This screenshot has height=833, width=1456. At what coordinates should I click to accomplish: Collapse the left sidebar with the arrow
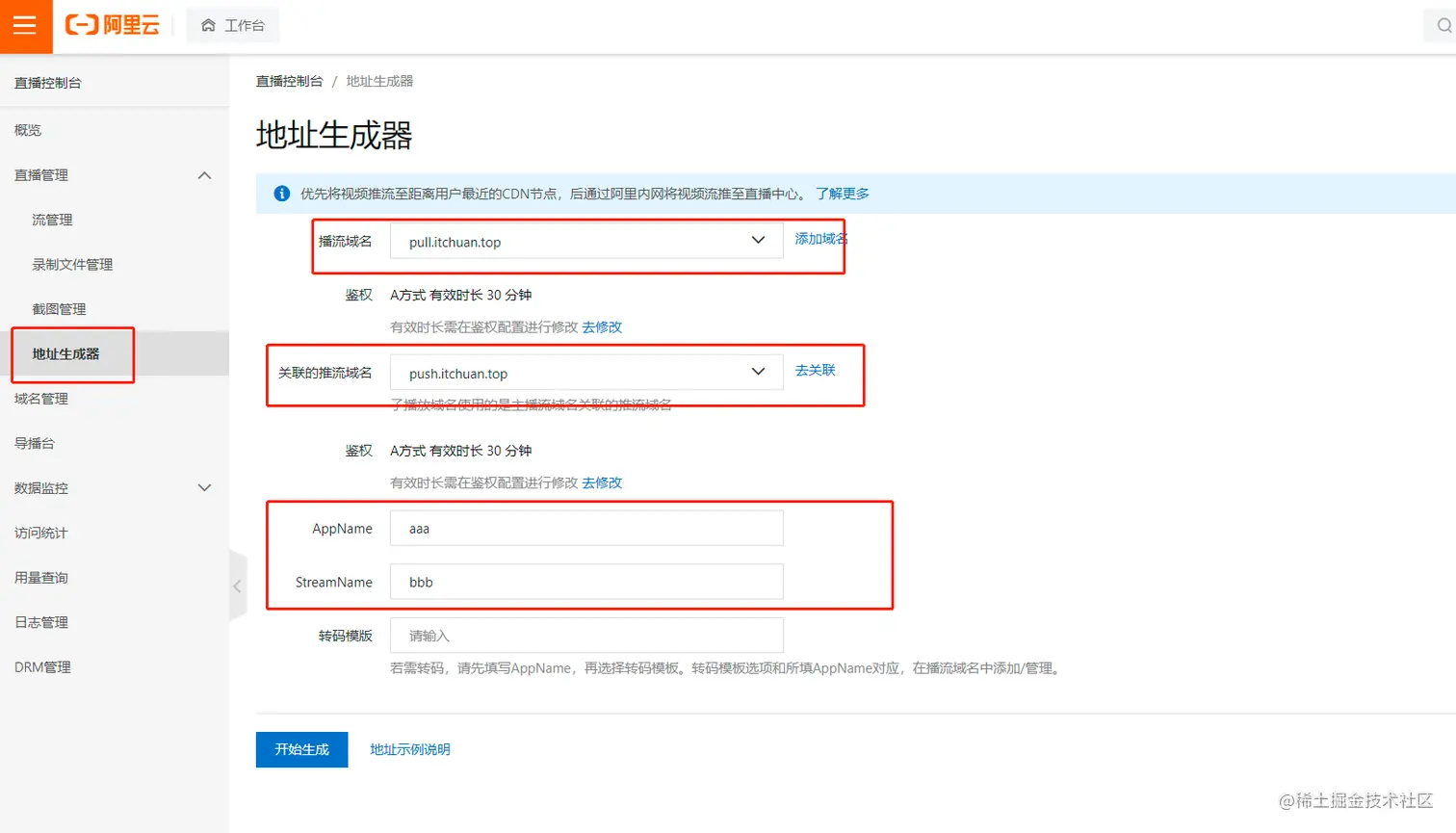[x=238, y=585]
